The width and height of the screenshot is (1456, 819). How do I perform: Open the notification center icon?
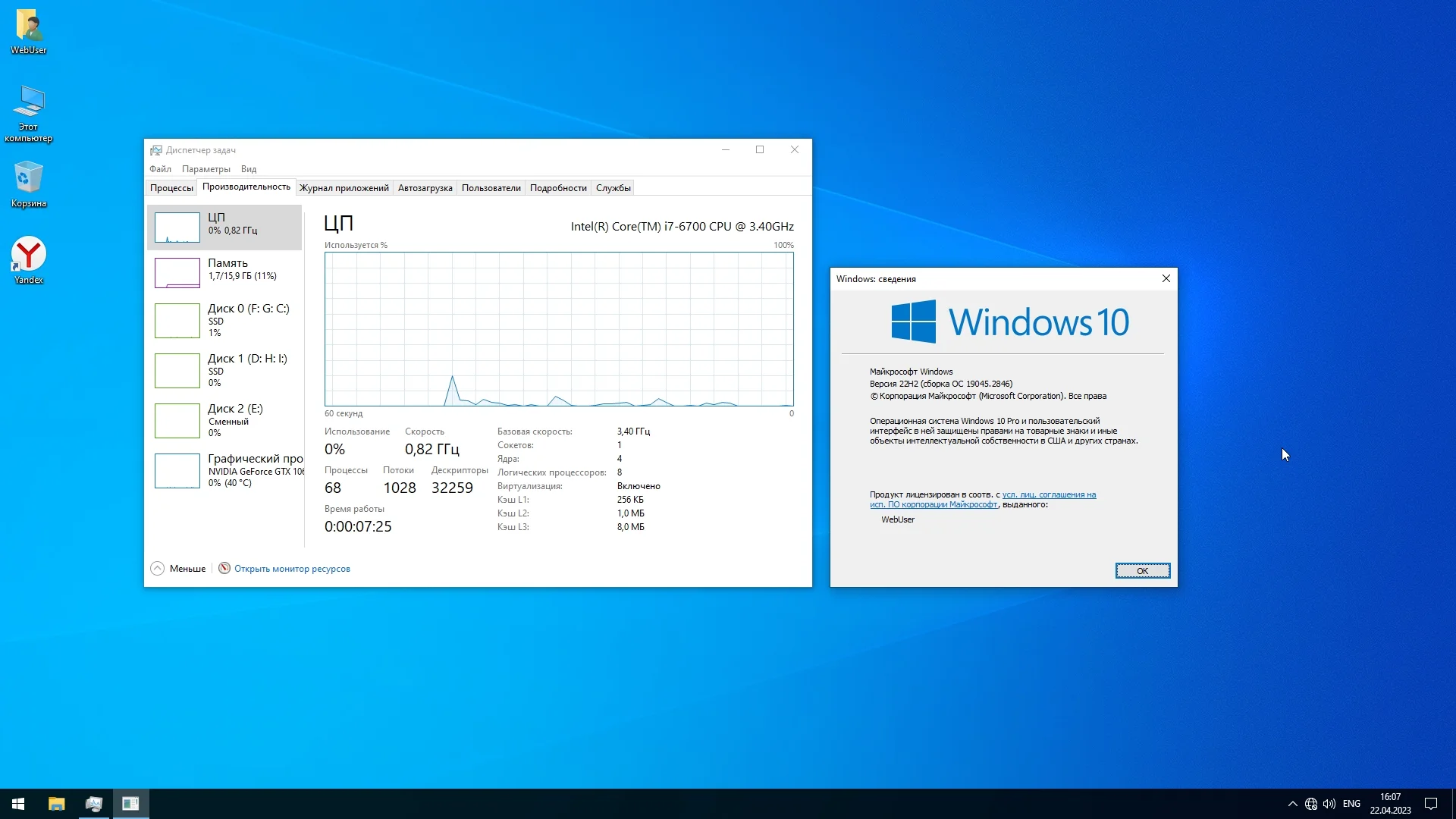(1431, 804)
